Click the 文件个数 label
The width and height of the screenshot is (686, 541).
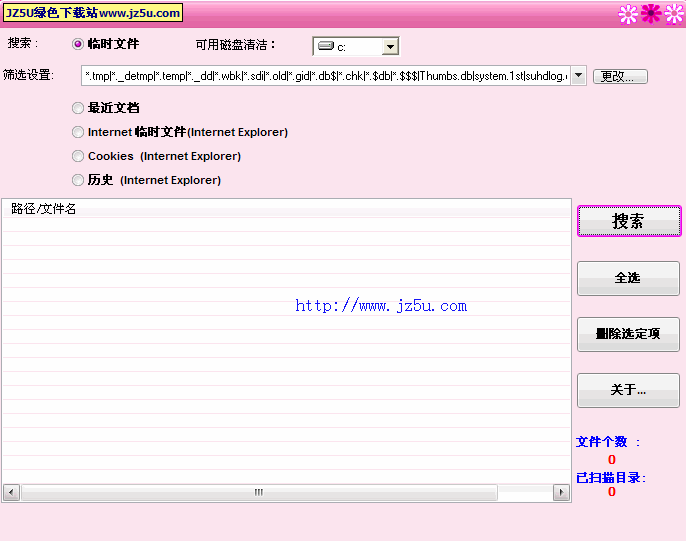[x=608, y=442]
